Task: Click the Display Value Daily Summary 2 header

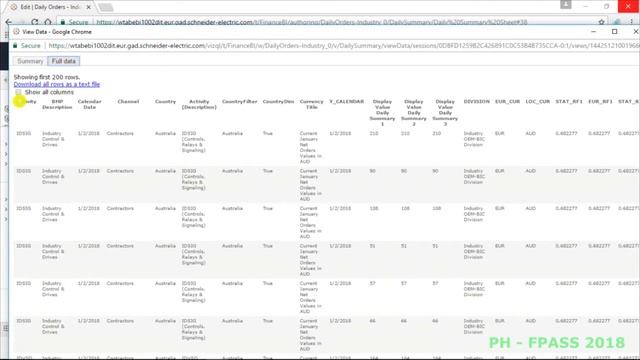Action: [414, 113]
